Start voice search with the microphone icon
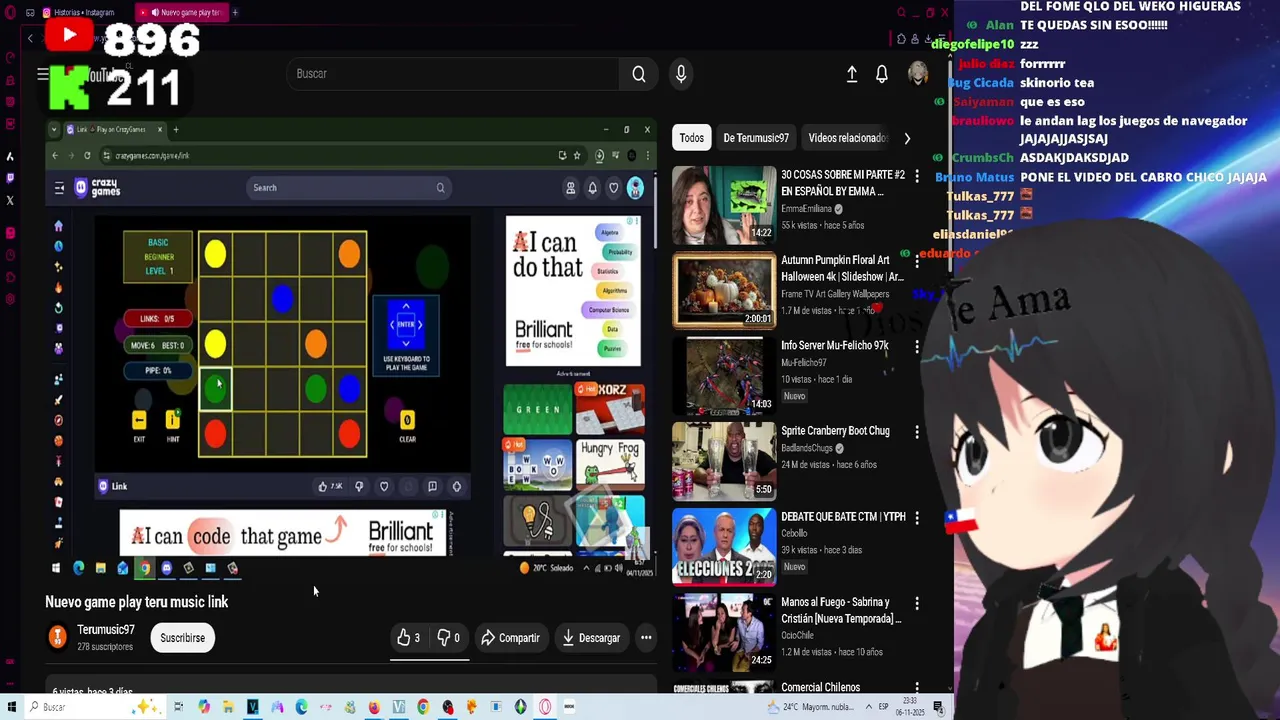Image resolution: width=1280 pixels, height=720 pixels. pos(681,74)
